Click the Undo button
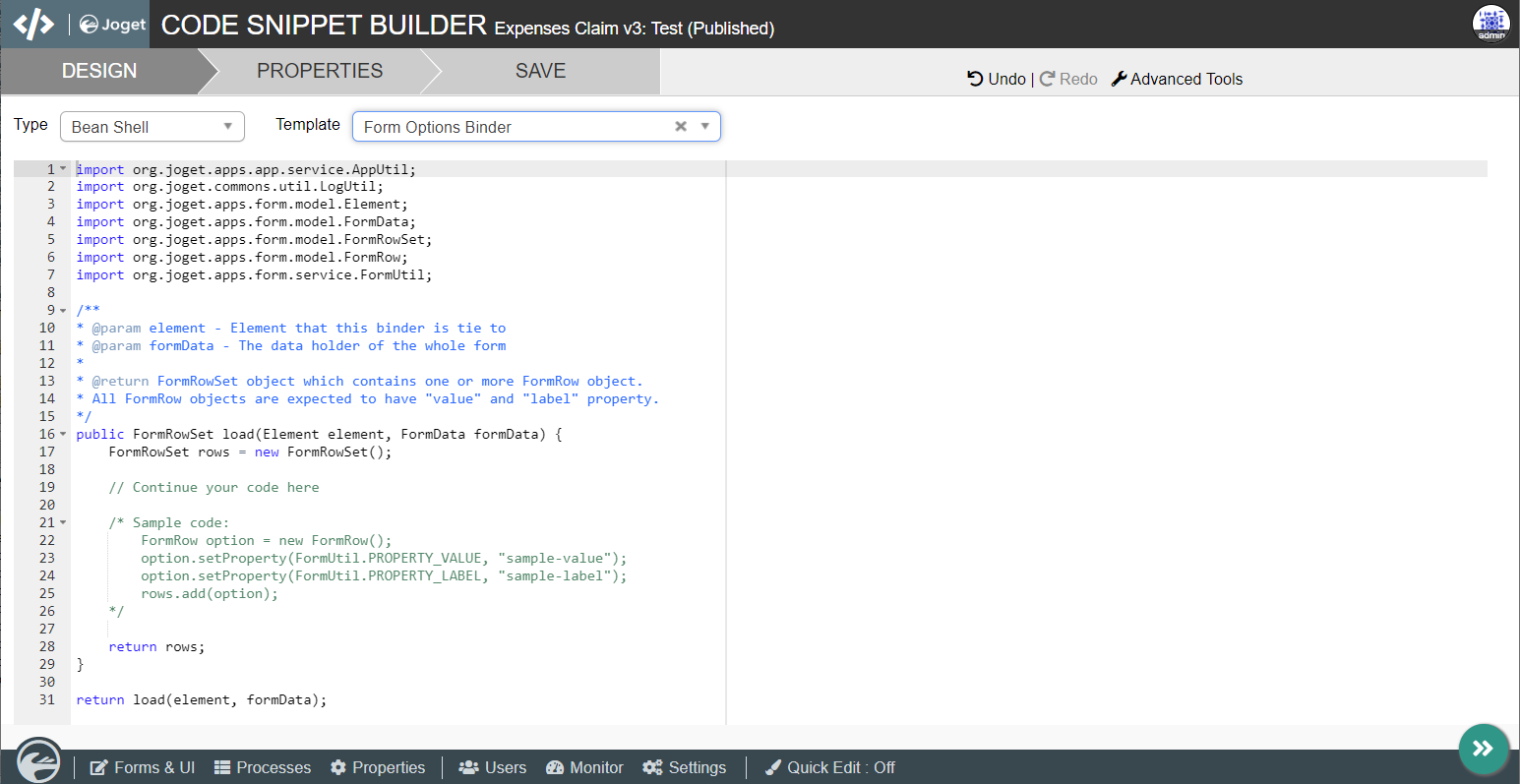The width and height of the screenshot is (1520, 784). tap(996, 79)
